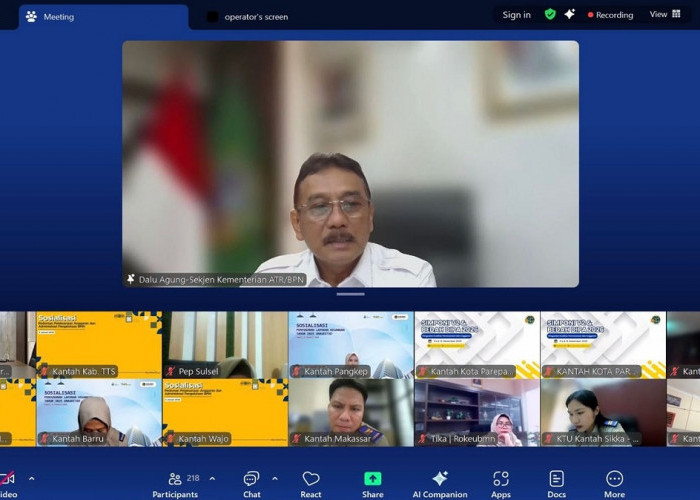This screenshot has width=700, height=500.
Task: Click the Sign in button
Action: tap(517, 15)
